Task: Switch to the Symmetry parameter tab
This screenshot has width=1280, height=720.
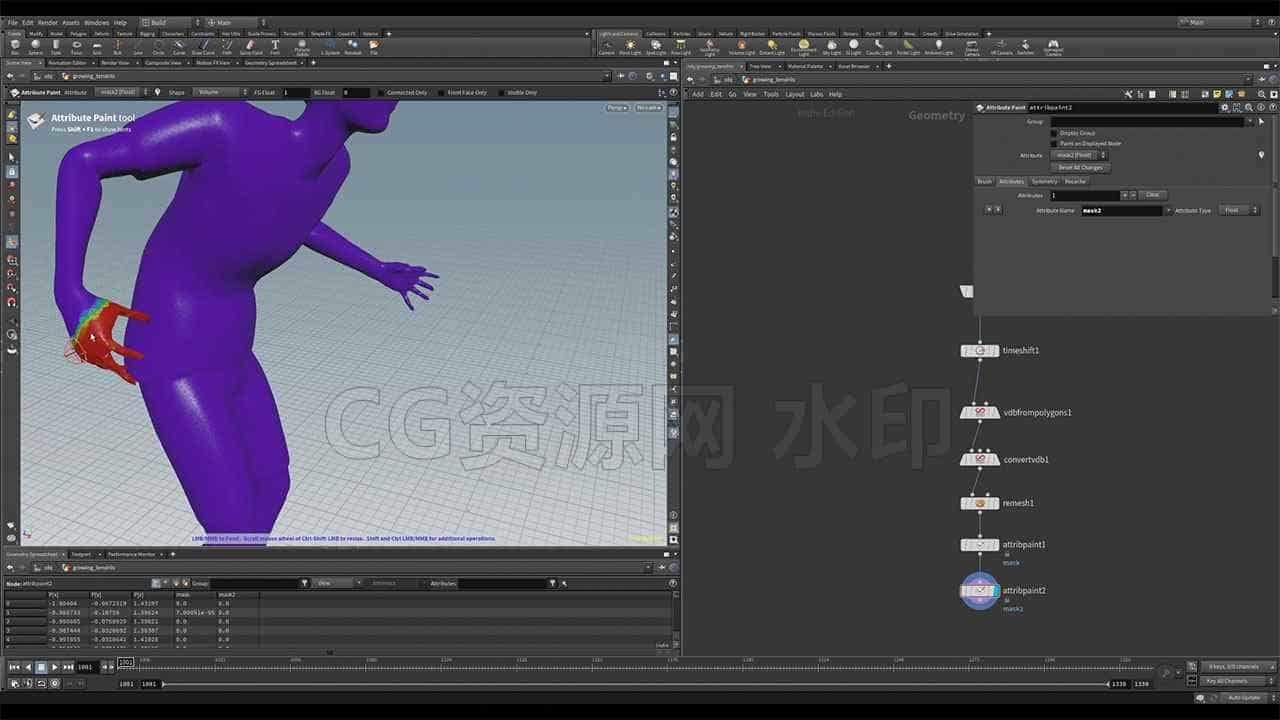Action: (x=1044, y=181)
